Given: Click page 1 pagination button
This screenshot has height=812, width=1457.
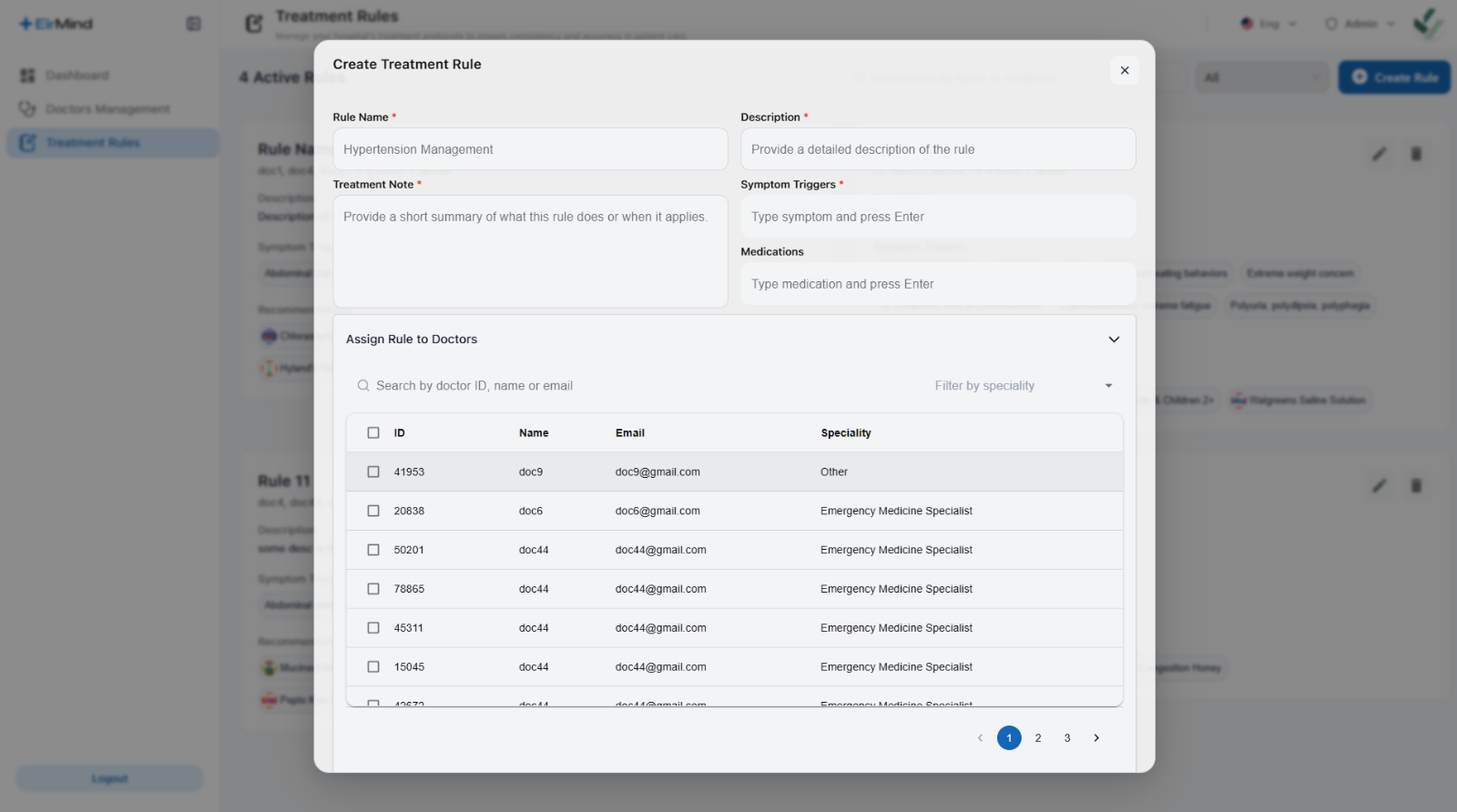Looking at the screenshot, I should coord(1009,738).
